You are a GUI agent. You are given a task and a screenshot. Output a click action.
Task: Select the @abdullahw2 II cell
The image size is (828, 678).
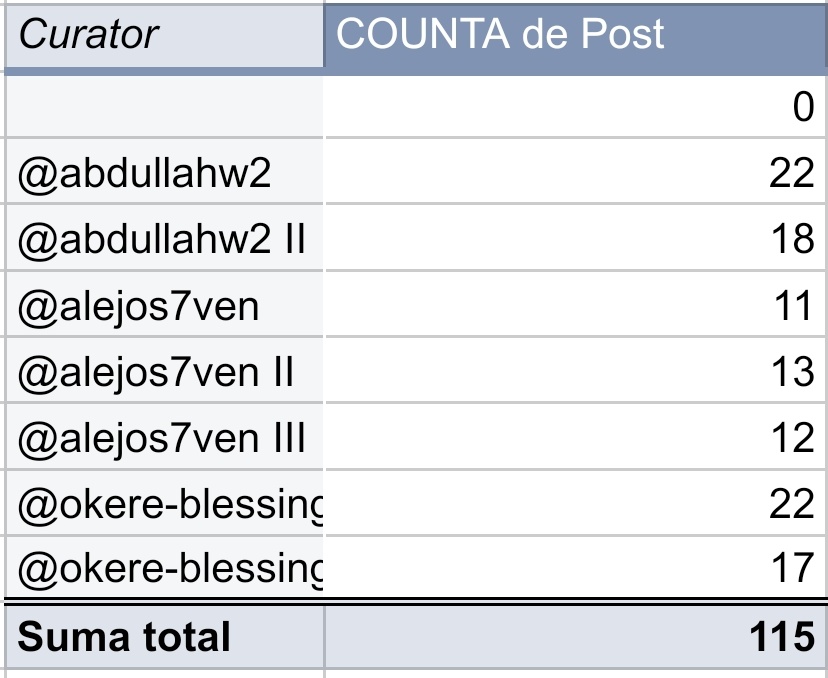[164, 238]
